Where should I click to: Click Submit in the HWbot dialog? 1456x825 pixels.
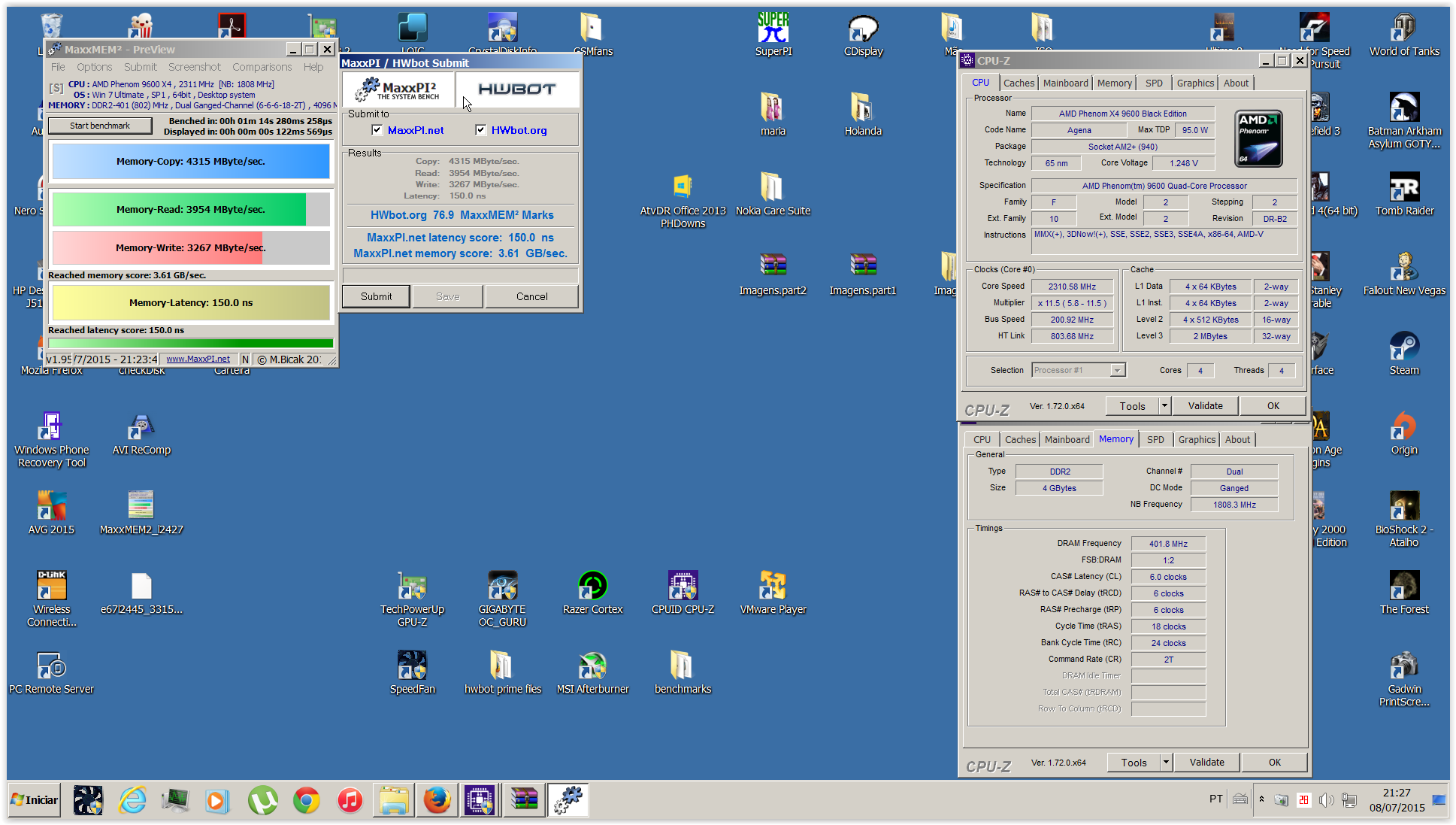tap(376, 296)
